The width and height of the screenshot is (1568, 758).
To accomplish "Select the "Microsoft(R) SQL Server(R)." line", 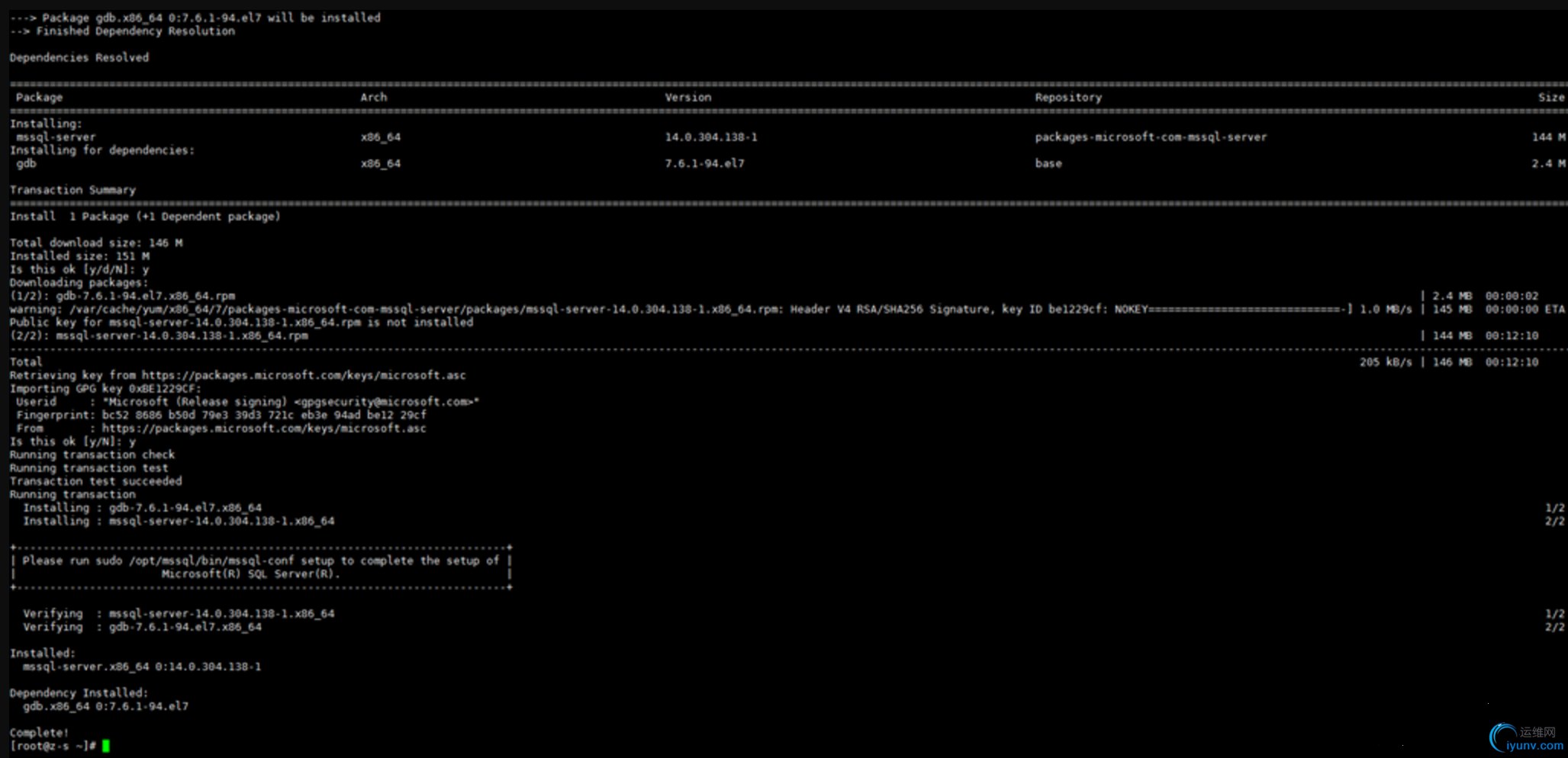I will pos(250,574).
